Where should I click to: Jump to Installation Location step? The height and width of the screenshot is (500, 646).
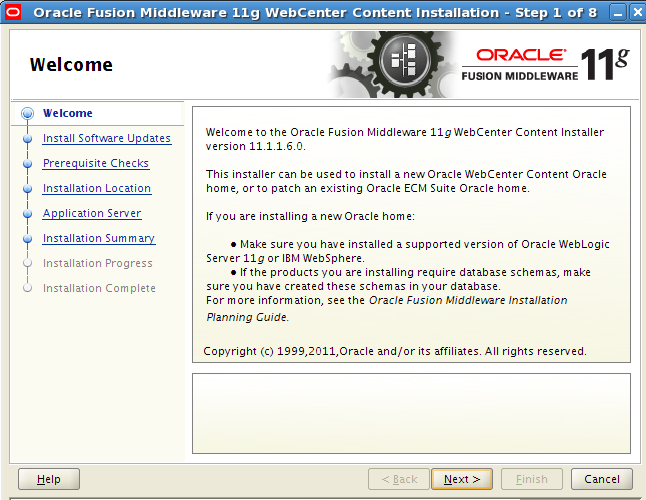point(97,188)
